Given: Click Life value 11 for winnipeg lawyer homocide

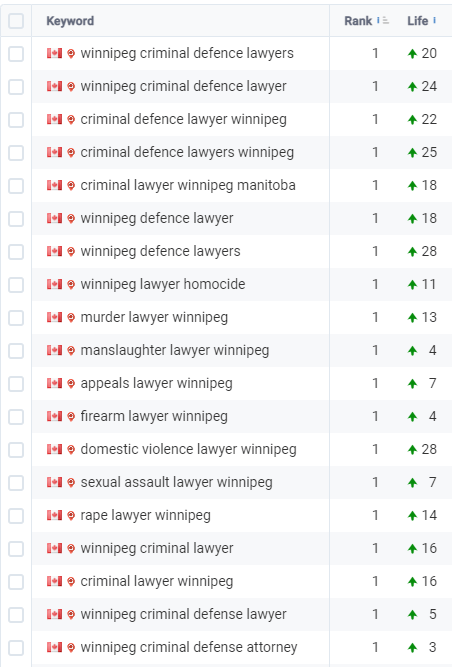Looking at the screenshot, I should 429,284.
